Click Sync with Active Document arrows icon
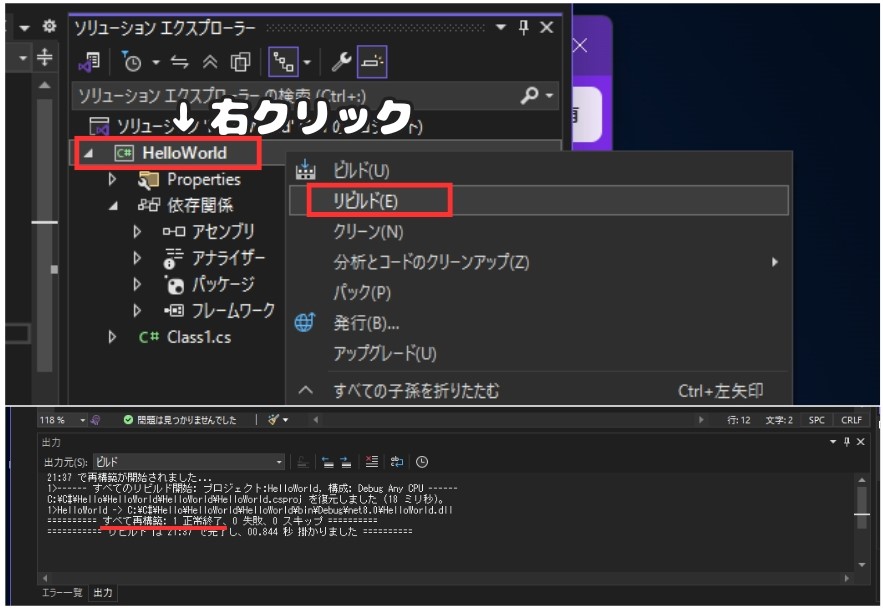 (x=180, y=62)
